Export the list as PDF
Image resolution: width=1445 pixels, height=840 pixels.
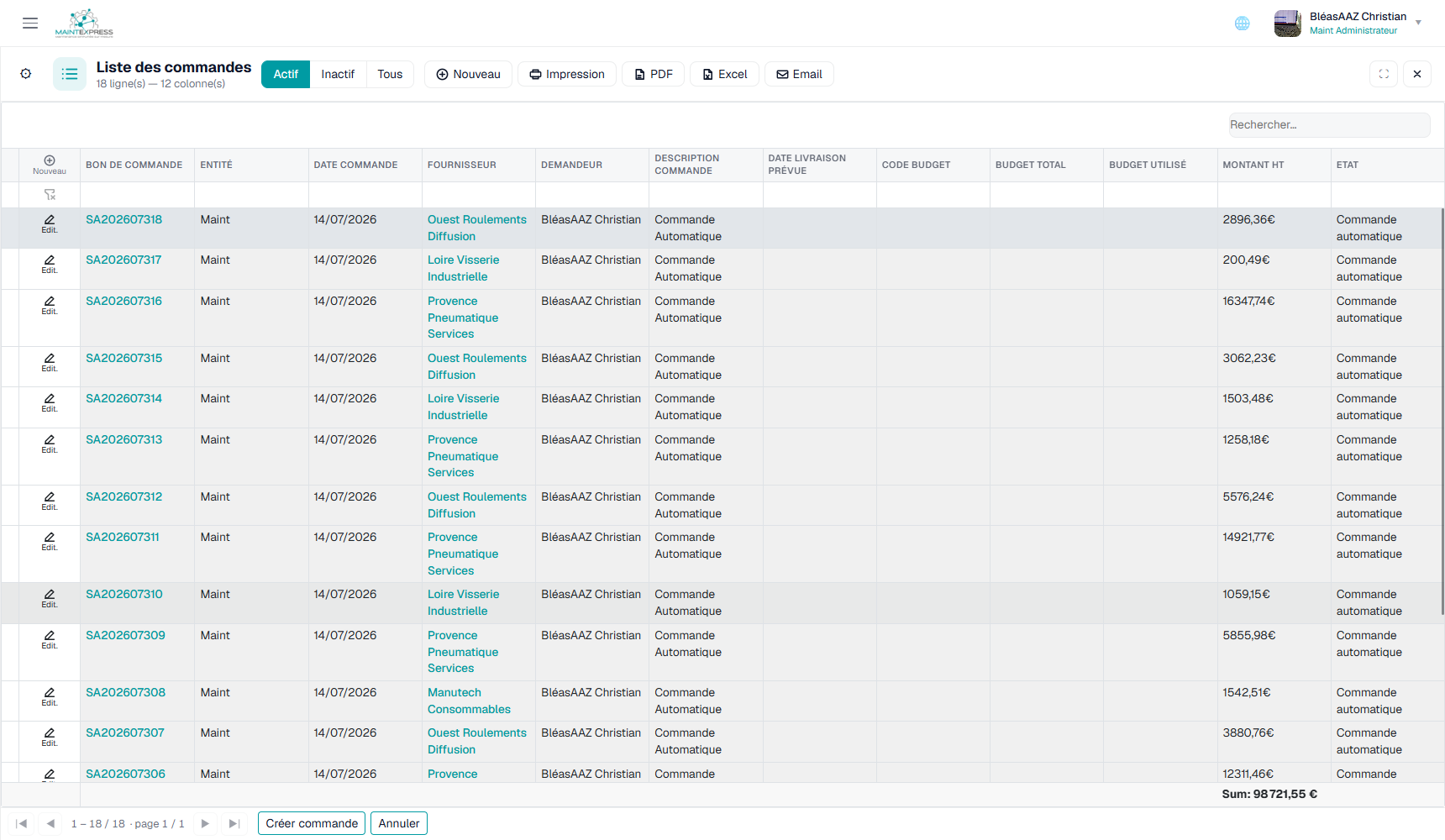click(x=653, y=74)
